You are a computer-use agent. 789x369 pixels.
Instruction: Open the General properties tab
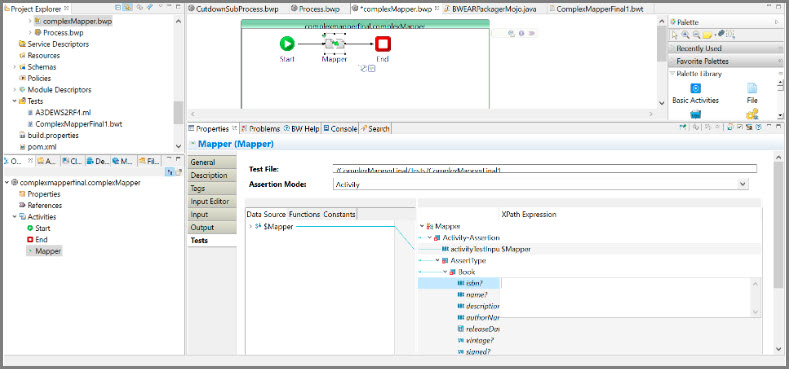(211, 162)
